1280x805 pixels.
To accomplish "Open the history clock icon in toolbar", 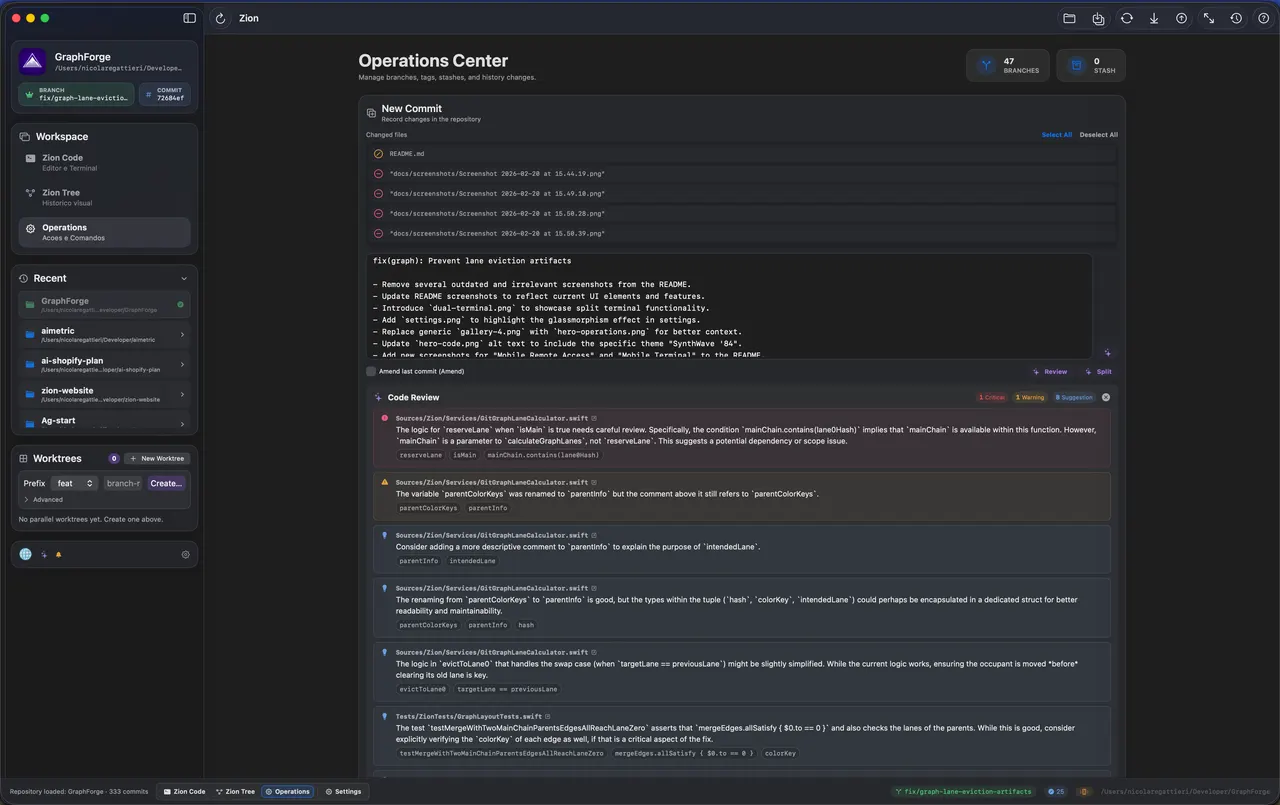I will coord(1236,18).
